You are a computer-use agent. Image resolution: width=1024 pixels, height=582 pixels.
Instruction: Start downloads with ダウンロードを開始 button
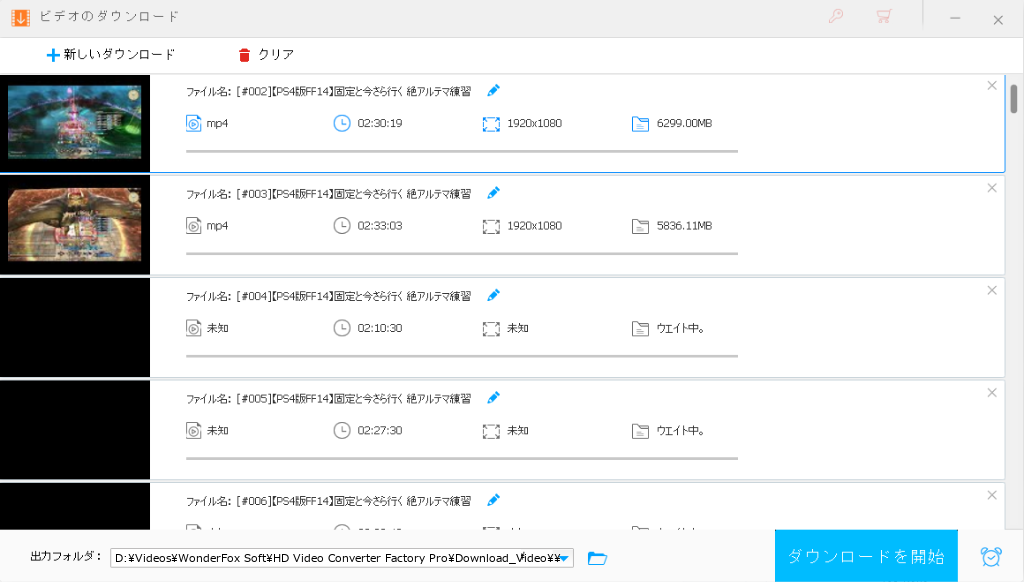click(866, 556)
